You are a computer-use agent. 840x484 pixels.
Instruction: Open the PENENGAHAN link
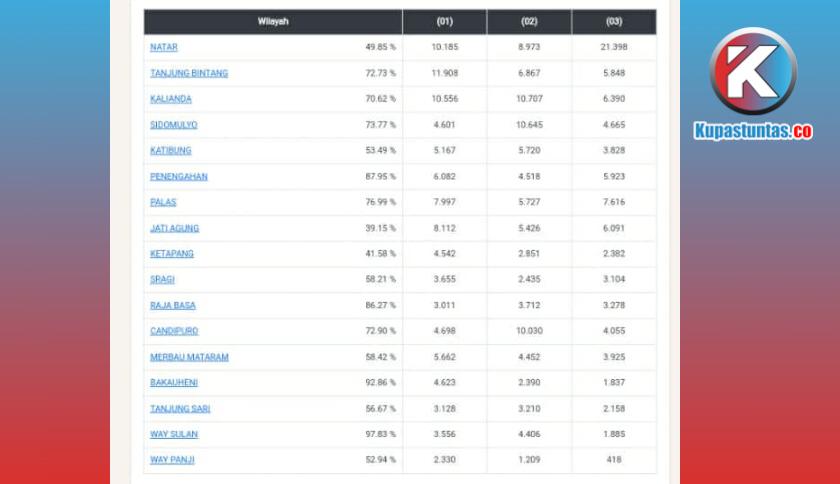click(x=178, y=176)
